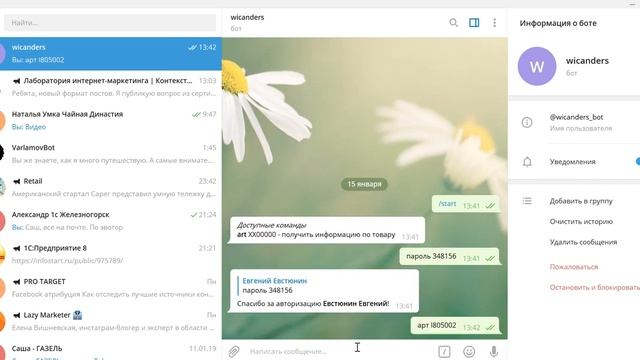Open the Retail channel
The width and height of the screenshot is (640, 360).
click(x=111, y=187)
